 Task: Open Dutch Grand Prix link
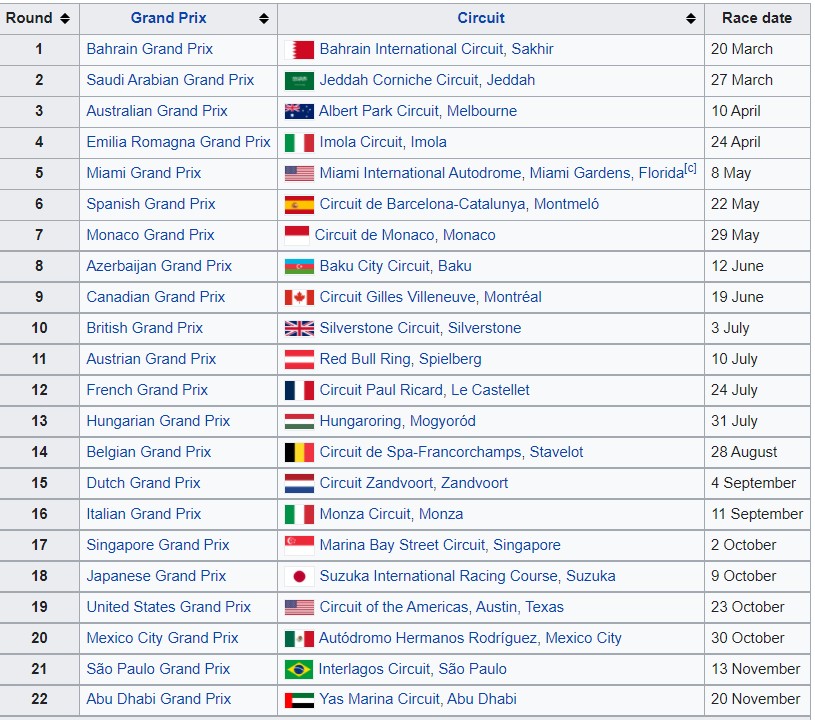pyautogui.click(x=143, y=483)
